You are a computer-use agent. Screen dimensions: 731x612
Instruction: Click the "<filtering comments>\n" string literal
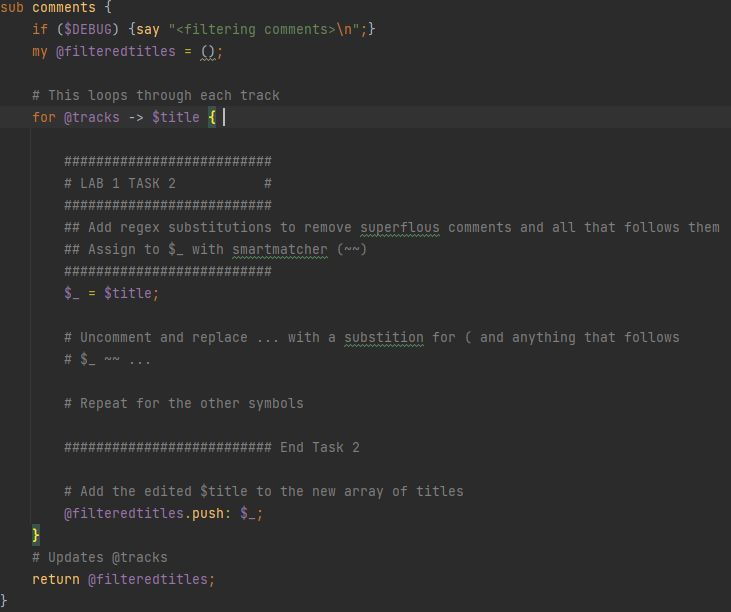coord(264,29)
